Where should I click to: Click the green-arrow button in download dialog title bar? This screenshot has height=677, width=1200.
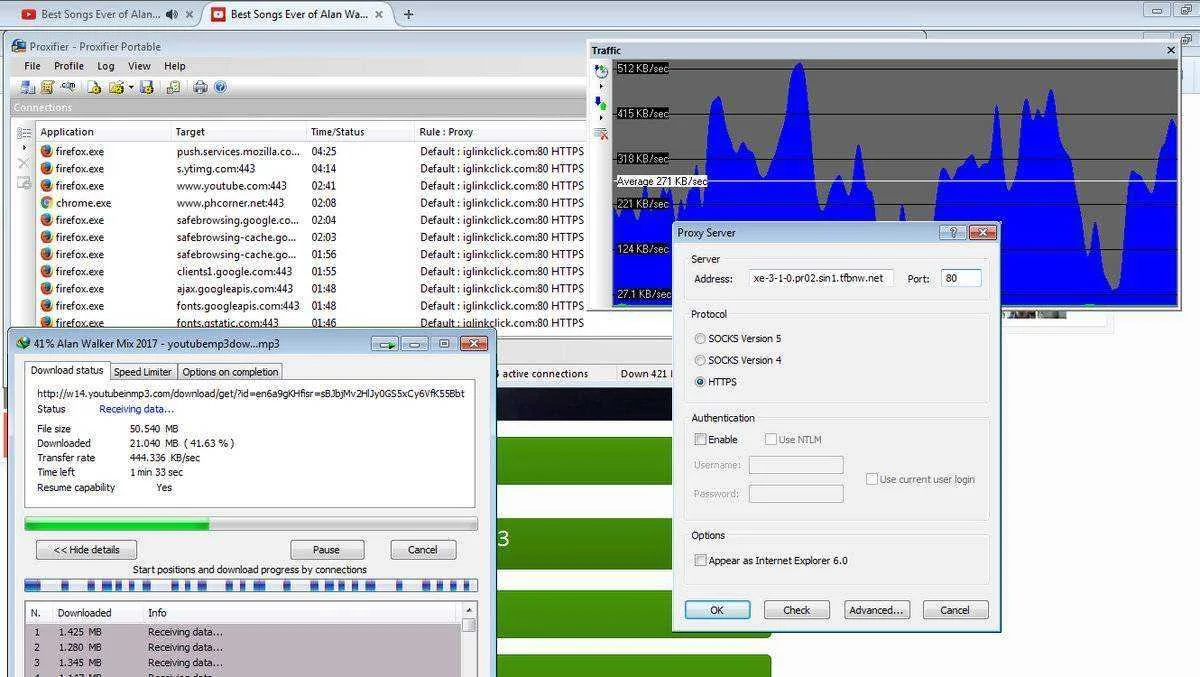(385, 343)
